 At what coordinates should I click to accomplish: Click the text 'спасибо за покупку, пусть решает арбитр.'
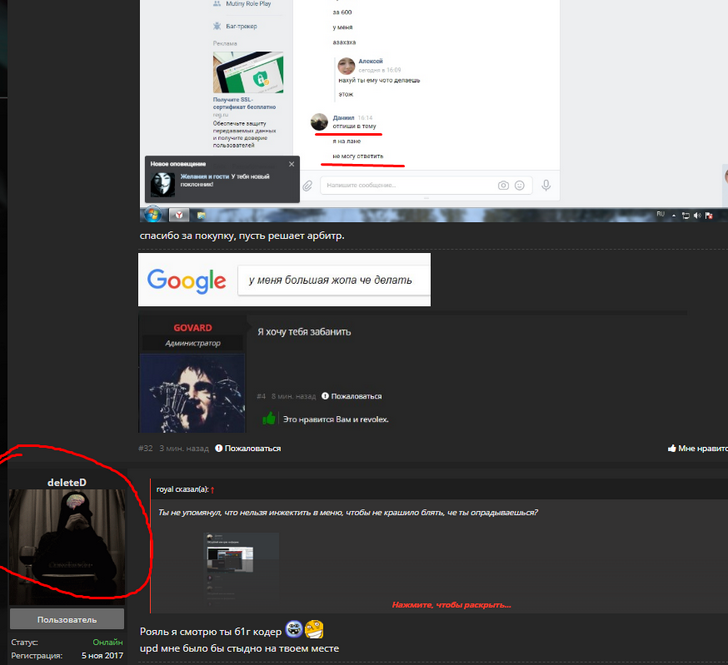coord(242,235)
